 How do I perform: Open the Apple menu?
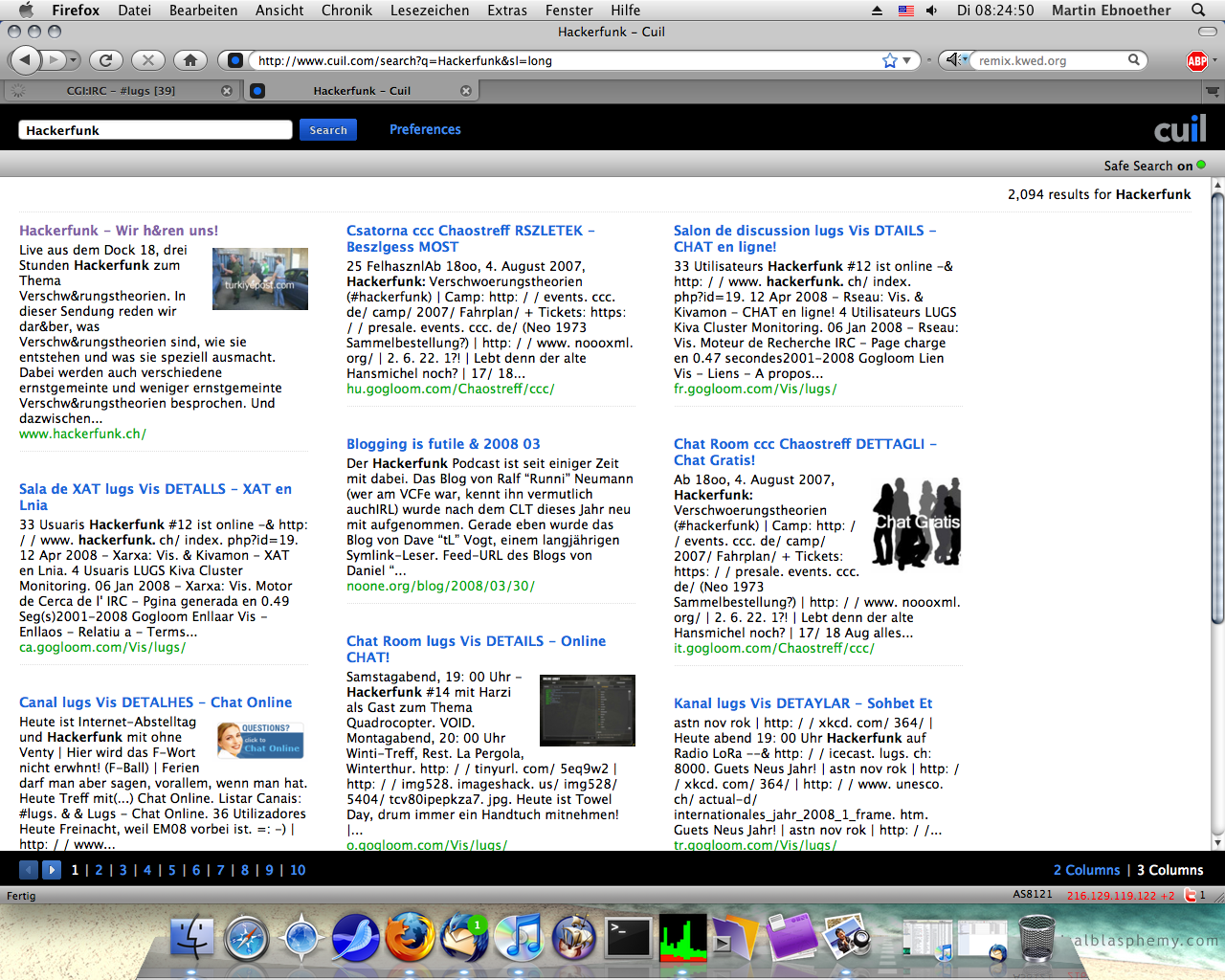pyautogui.click(x=26, y=10)
